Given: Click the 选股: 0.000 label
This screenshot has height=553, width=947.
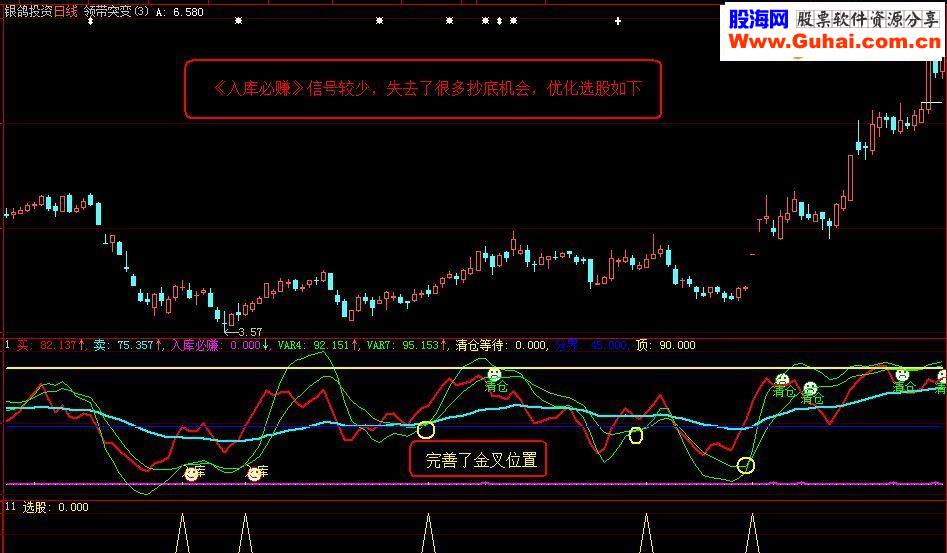Looking at the screenshot, I should [56, 507].
